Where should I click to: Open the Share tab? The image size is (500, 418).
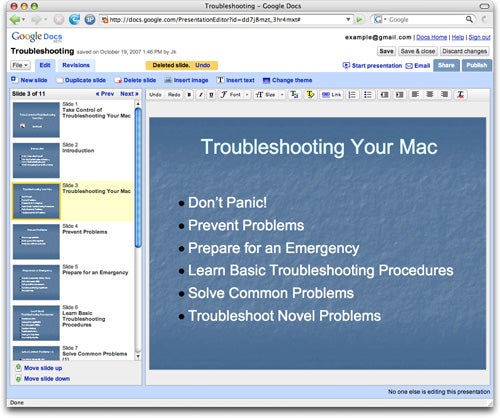pyautogui.click(x=446, y=65)
